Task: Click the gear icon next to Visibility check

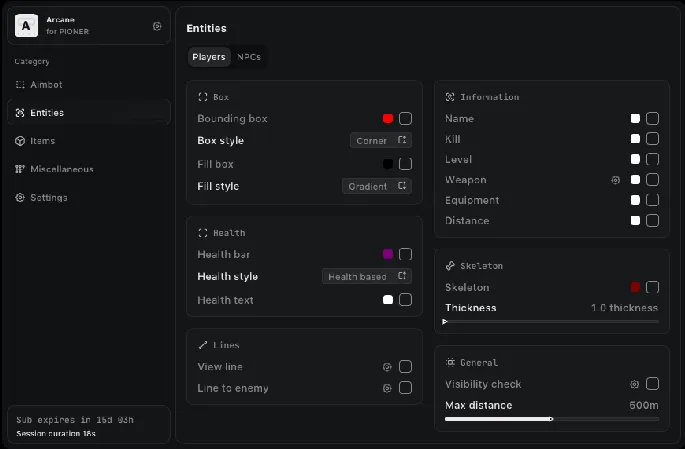Action: point(634,384)
